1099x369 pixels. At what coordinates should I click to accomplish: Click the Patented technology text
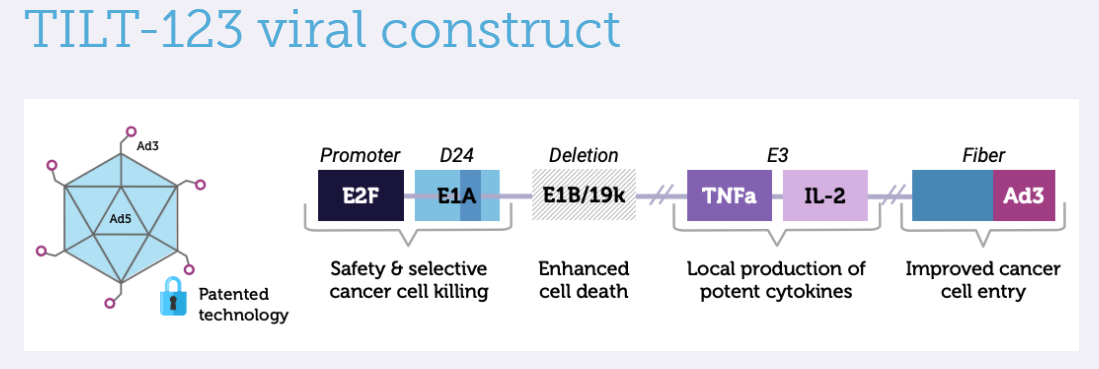pos(243,304)
